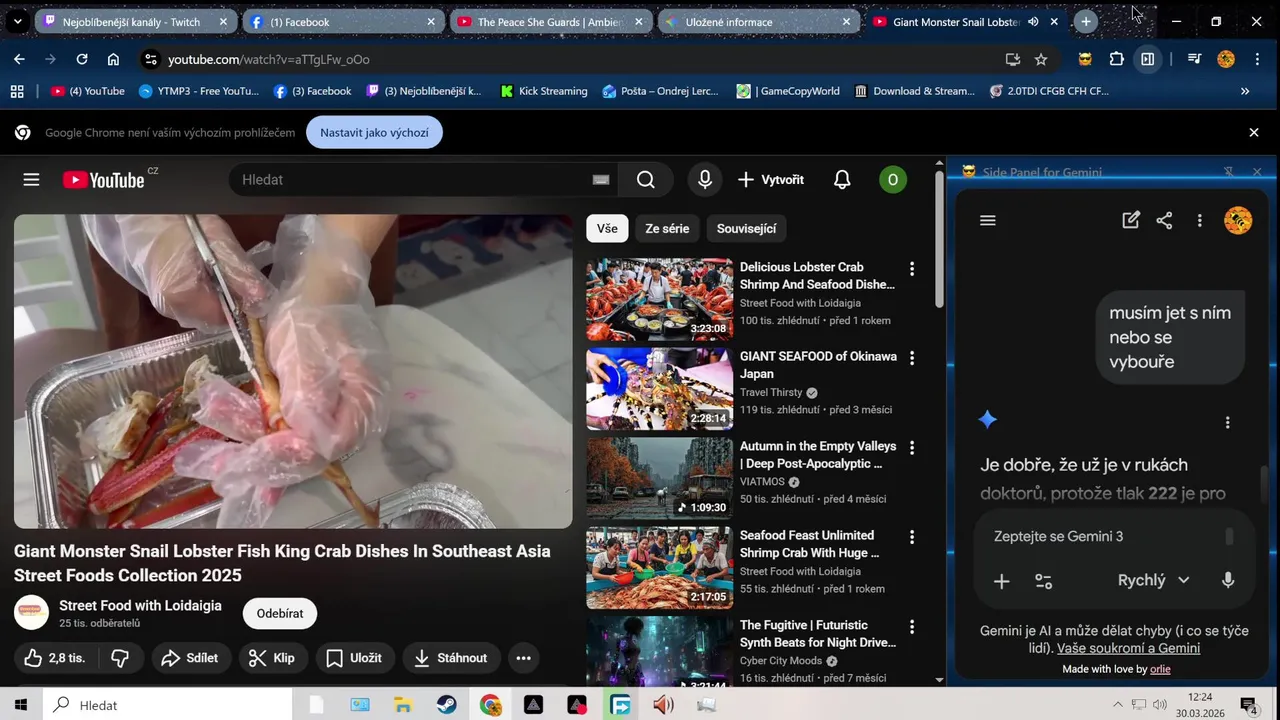Open options for the Gemini response
Image resolution: width=1280 pixels, height=720 pixels.
click(x=1228, y=422)
